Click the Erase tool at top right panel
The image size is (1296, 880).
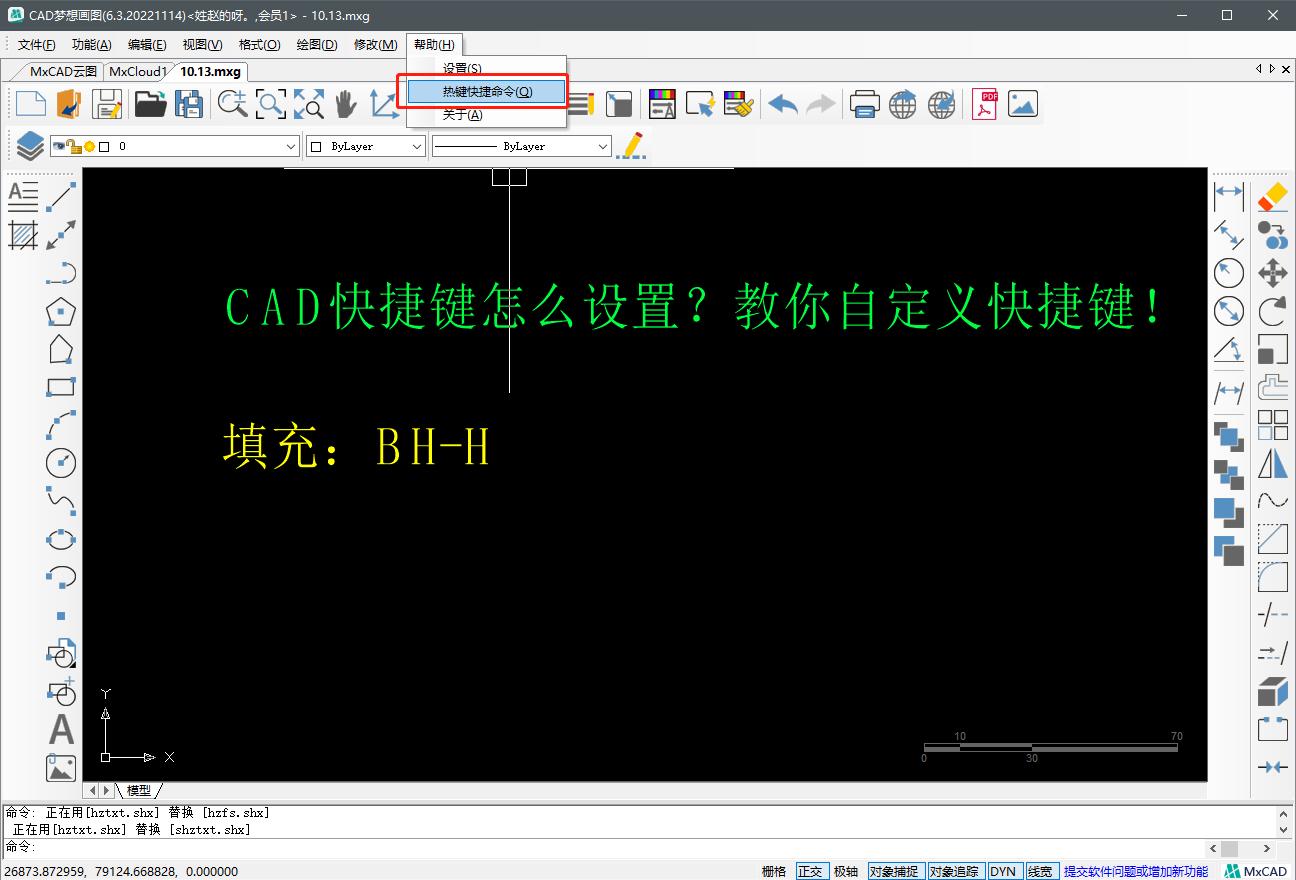click(1272, 197)
